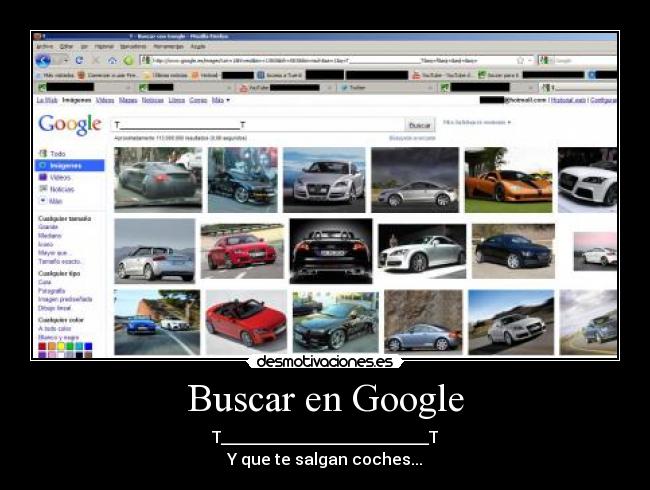Click bookmark star in address bar
The height and width of the screenshot is (490, 650).
click(x=520, y=61)
